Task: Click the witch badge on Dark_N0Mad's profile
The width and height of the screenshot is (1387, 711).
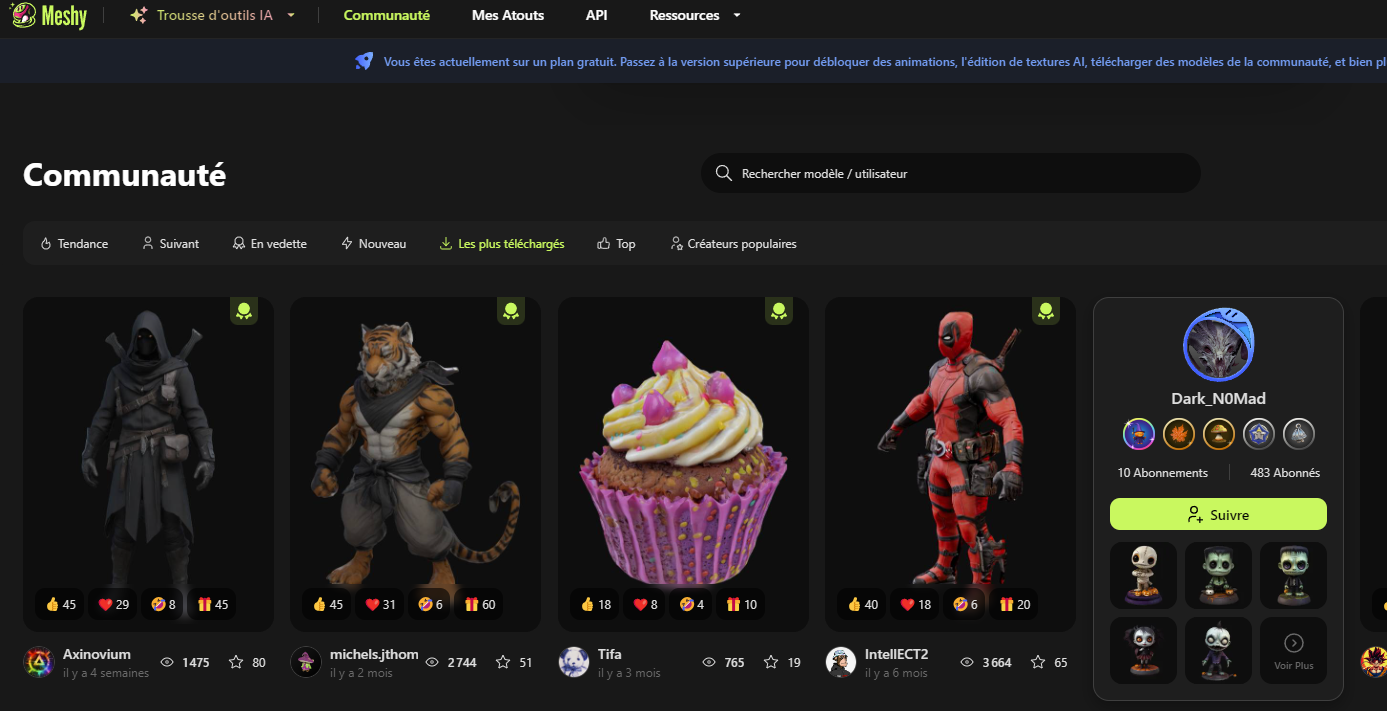Action: point(1139,434)
